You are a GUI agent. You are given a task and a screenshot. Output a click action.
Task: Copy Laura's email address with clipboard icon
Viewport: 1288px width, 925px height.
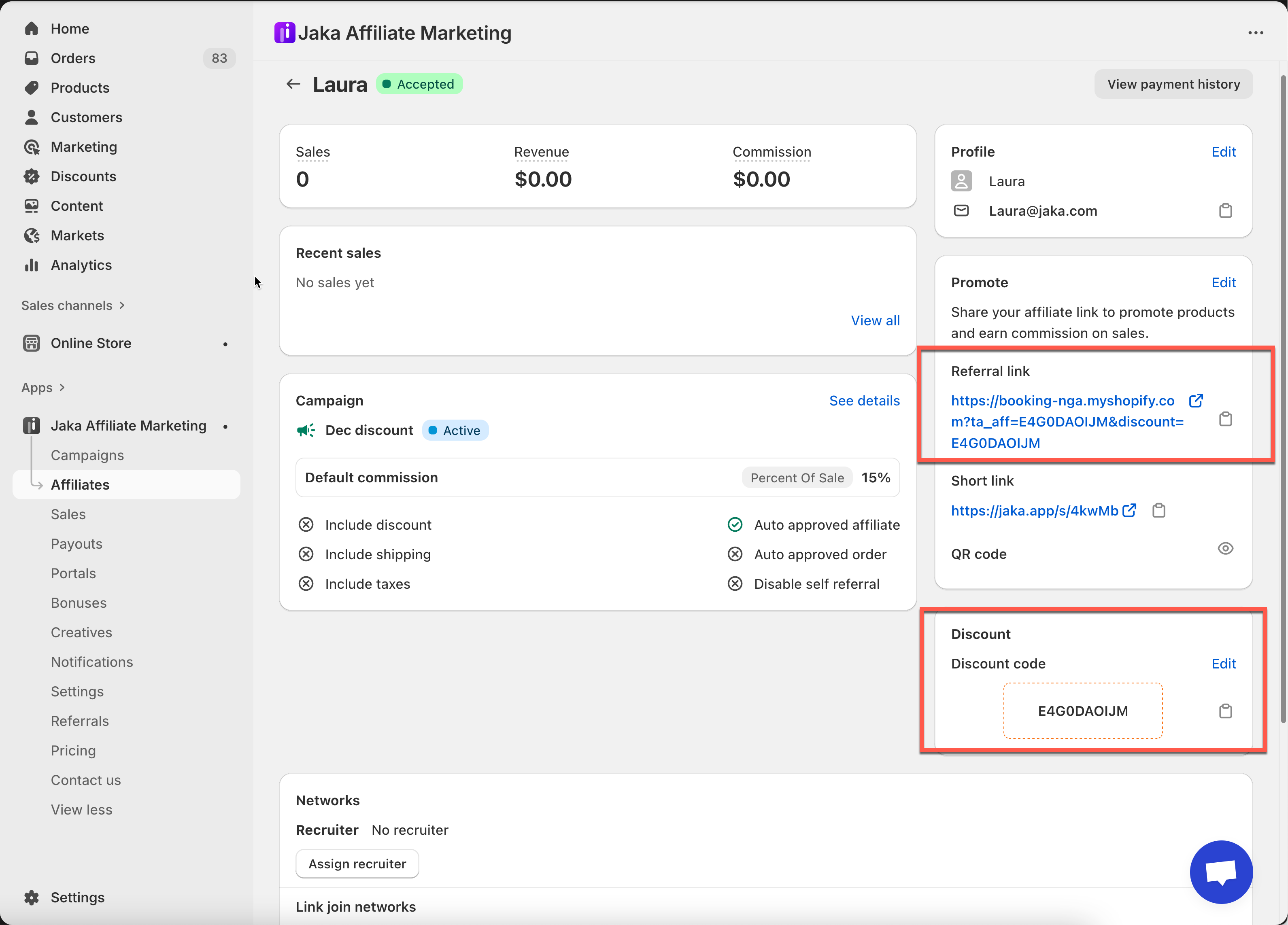click(x=1225, y=211)
